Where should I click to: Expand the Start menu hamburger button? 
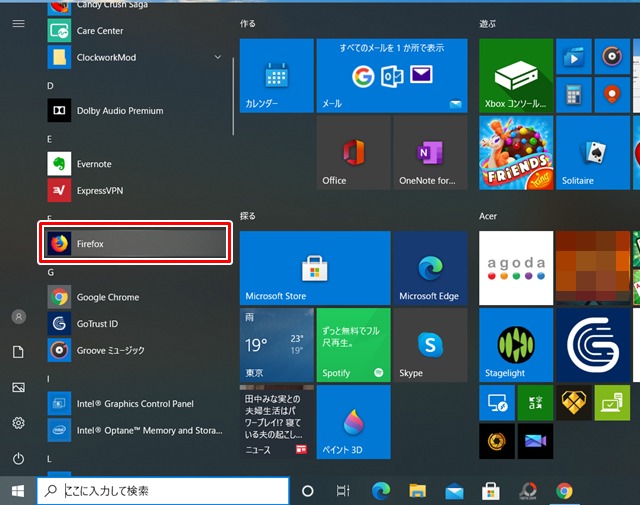tap(18, 24)
